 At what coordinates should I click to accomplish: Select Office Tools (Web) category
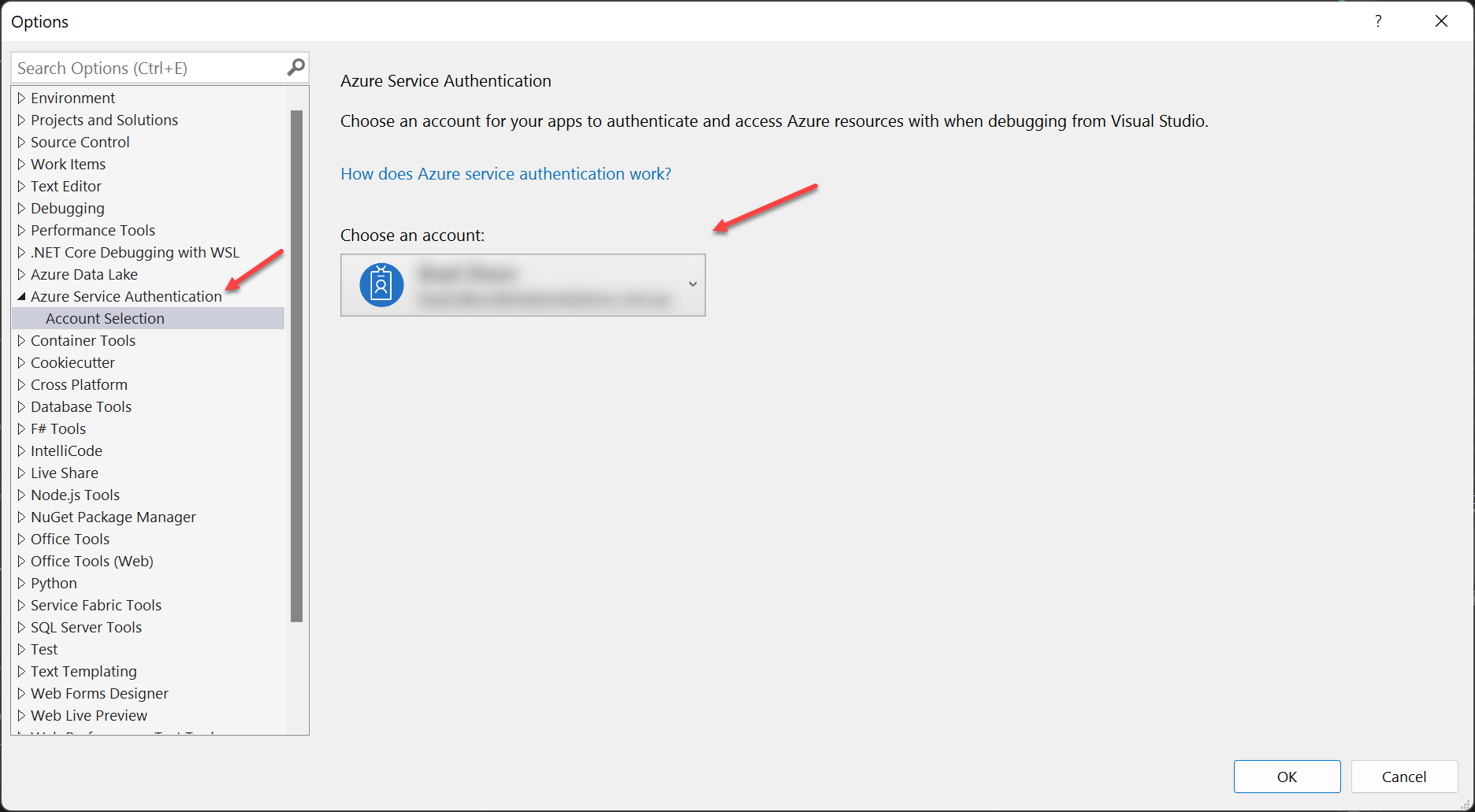92,561
